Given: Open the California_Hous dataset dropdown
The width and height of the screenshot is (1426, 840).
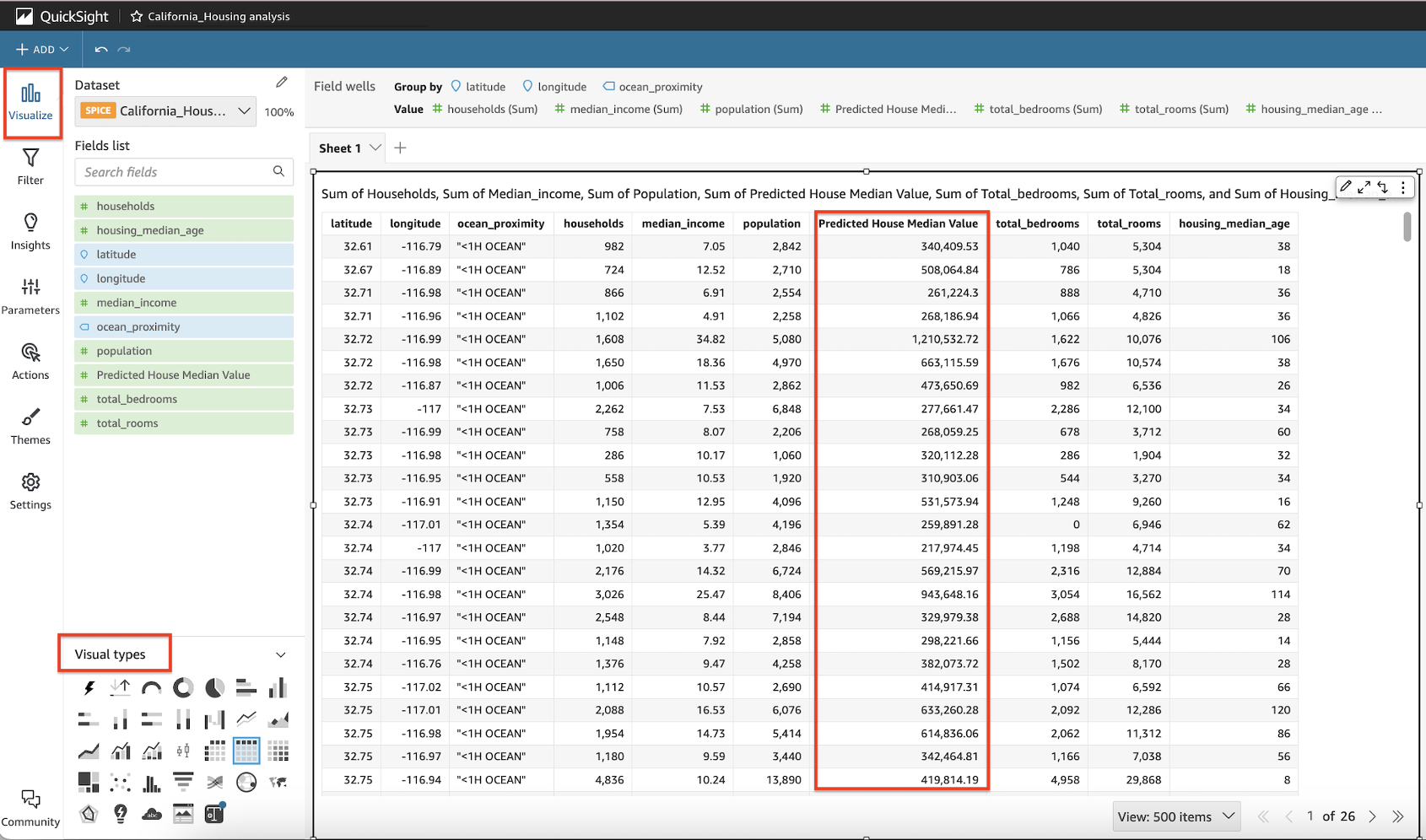Looking at the screenshot, I should [x=244, y=110].
